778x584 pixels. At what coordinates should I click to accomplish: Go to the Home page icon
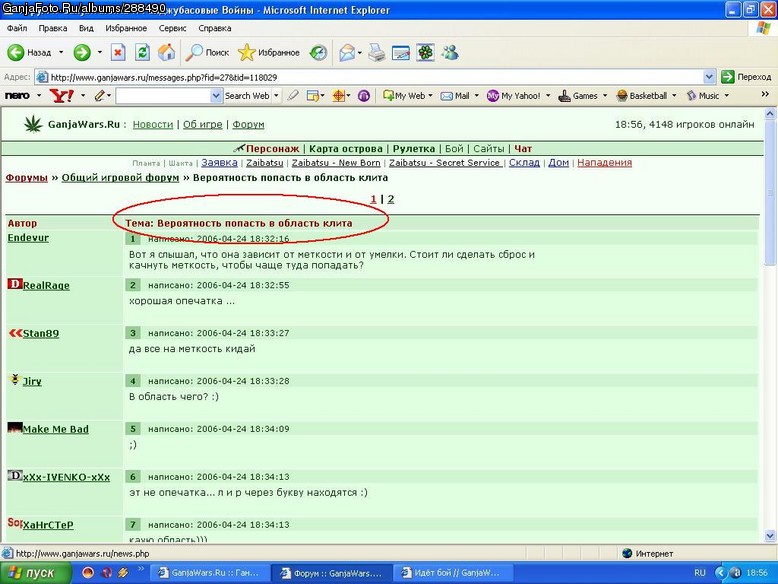click(x=166, y=52)
